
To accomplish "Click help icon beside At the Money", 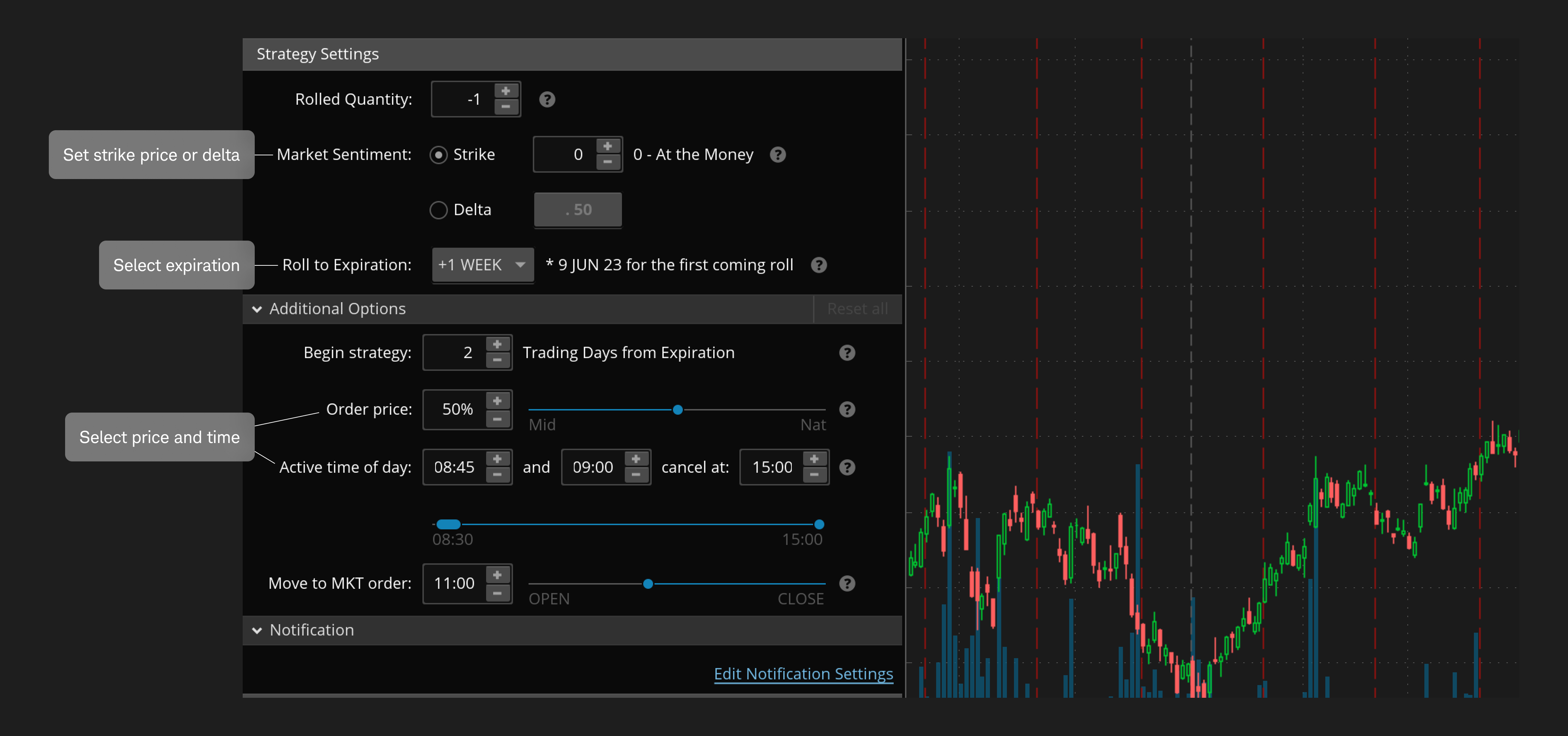I will (777, 155).
